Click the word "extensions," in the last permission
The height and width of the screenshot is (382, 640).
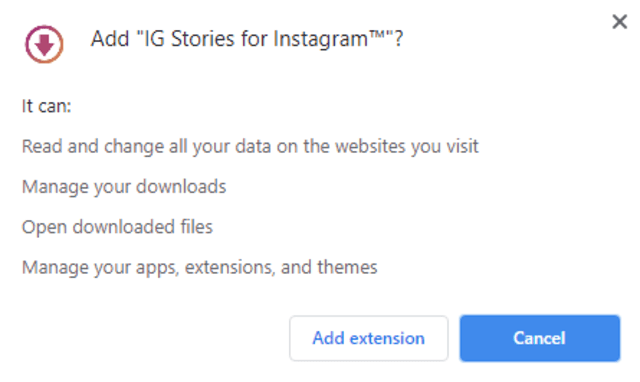[230, 268]
